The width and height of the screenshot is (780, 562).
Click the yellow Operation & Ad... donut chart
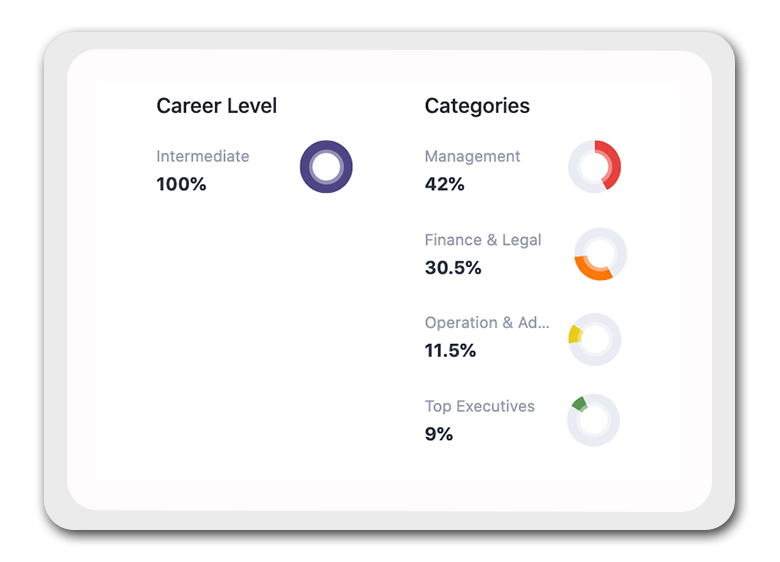(594, 340)
